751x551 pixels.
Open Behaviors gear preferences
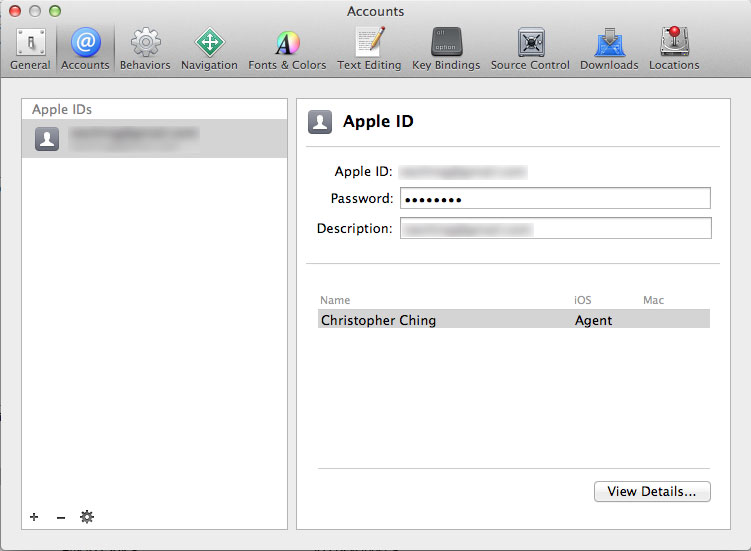pyautogui.click(x=145, y=49)
